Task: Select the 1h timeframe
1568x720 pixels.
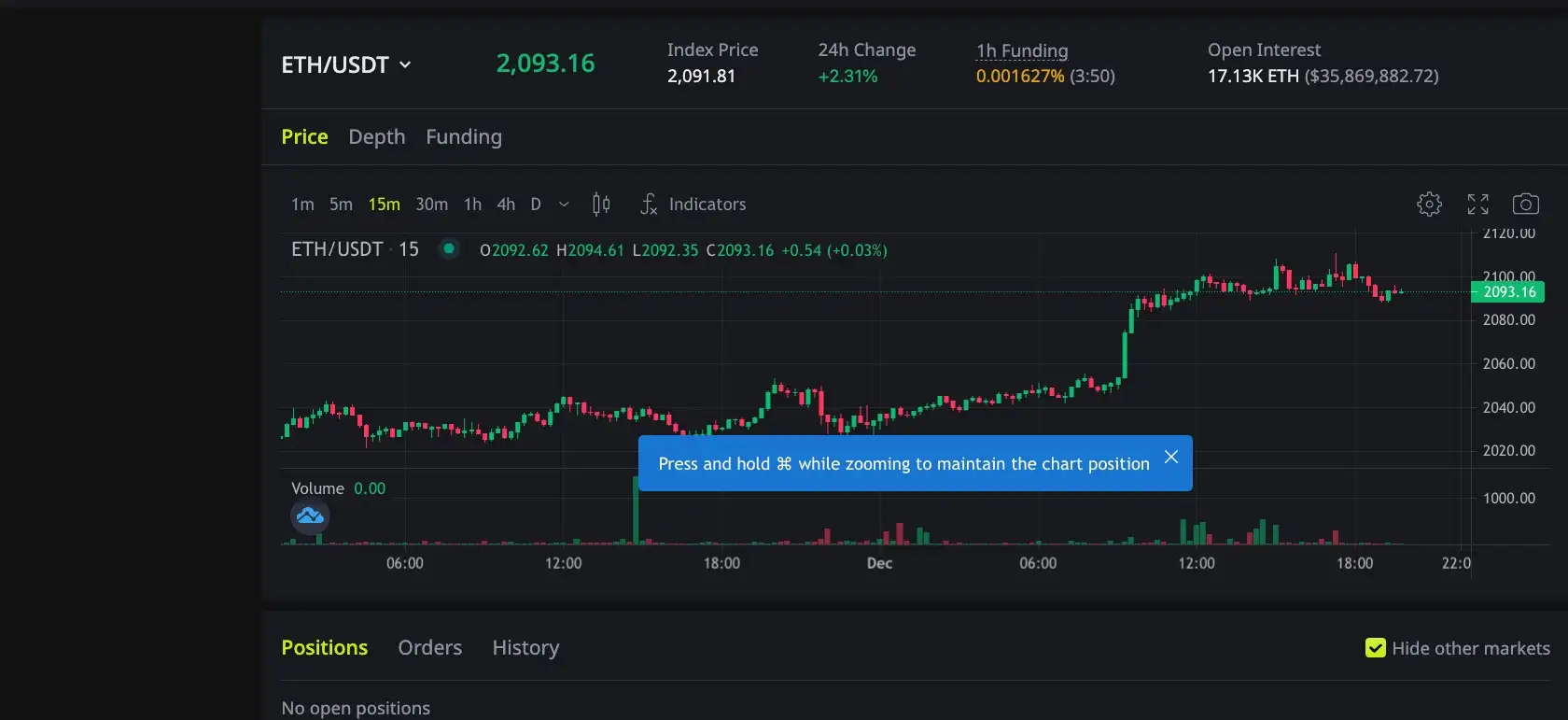Action: tap(472, 204)
